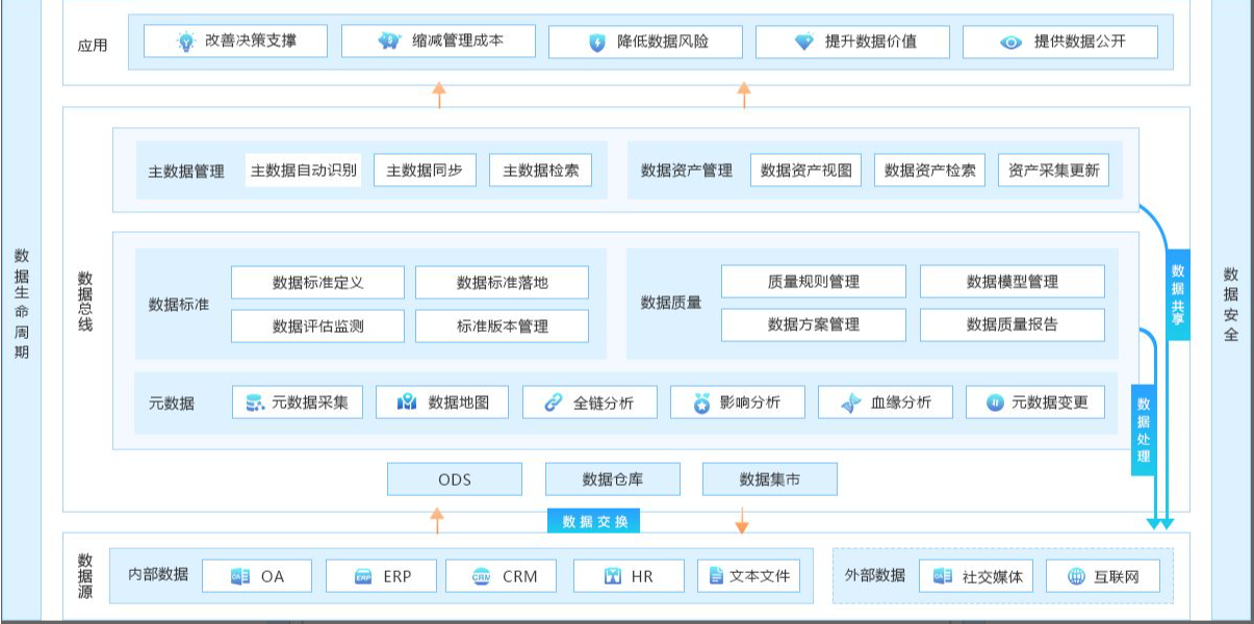Click the 数据评估监测 box

(318, 326)
